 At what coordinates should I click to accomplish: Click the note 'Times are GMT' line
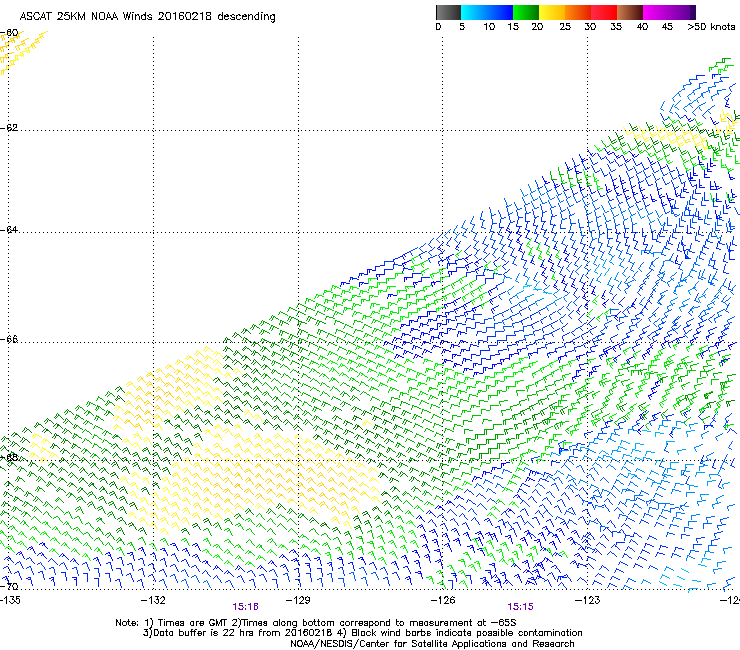click(x=316, y=623)
